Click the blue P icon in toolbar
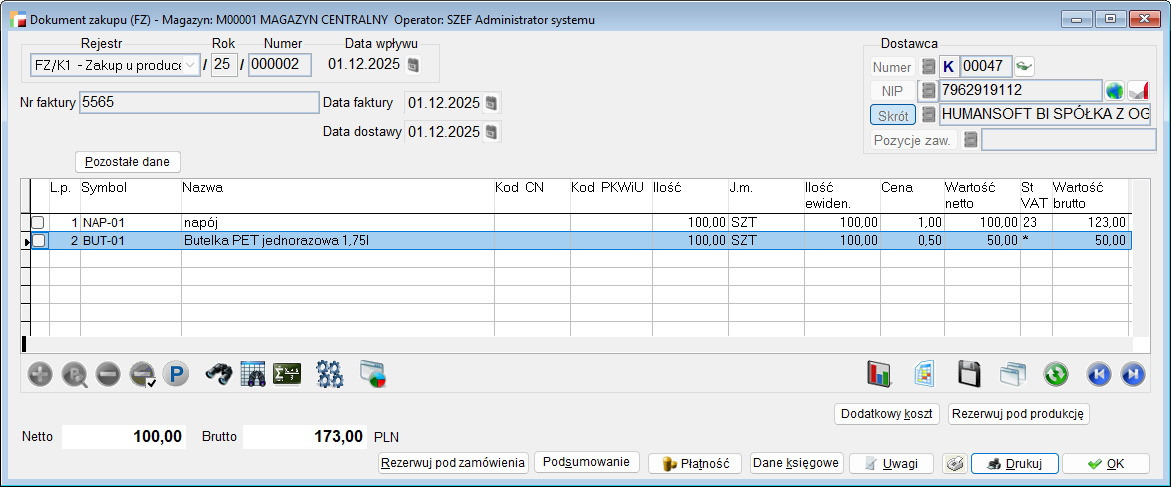This screenshot has width=1171, height=487. click(x=176, y=375)
